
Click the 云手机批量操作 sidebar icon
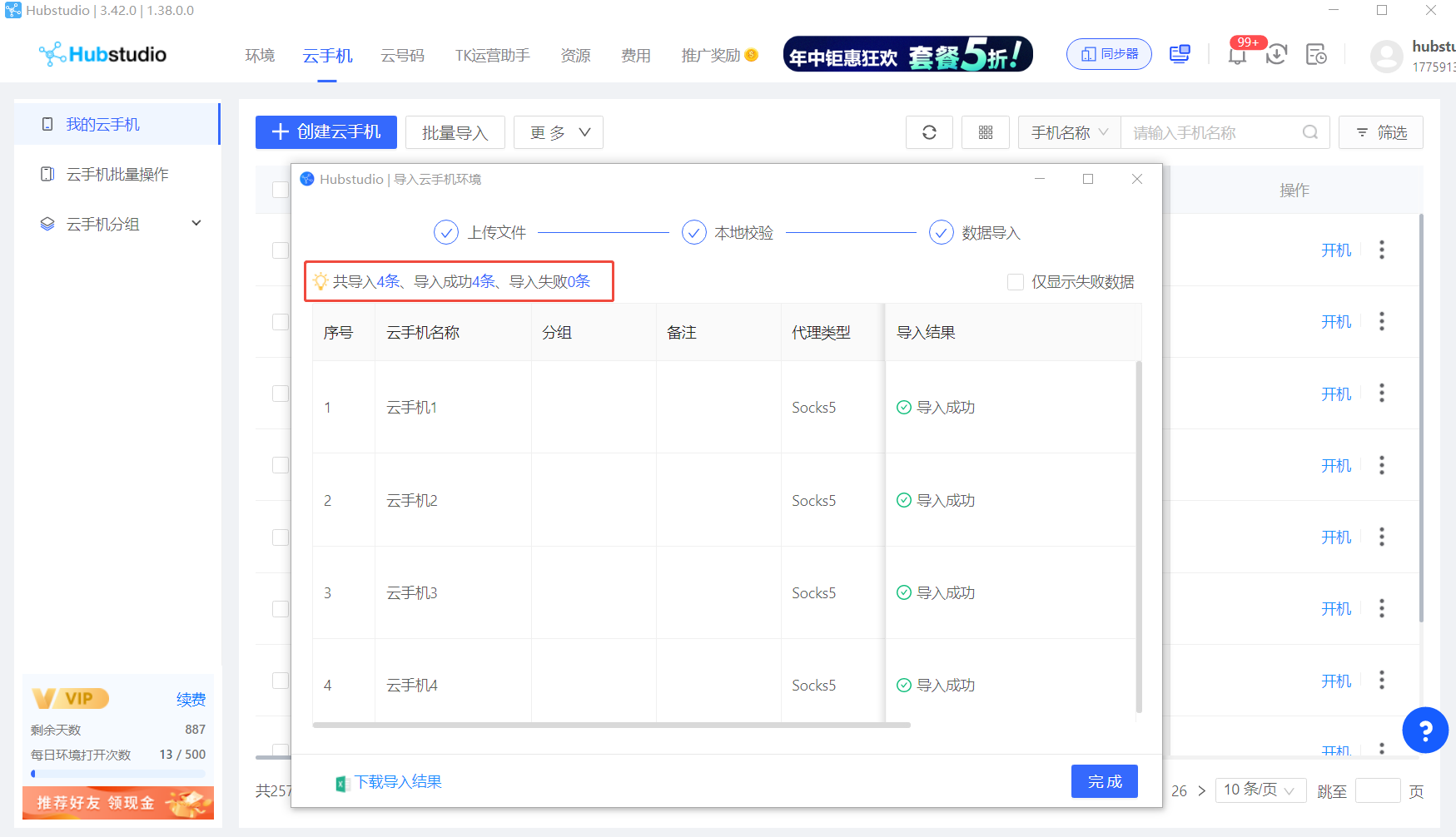pyautogui.click(x=47, y=174)
